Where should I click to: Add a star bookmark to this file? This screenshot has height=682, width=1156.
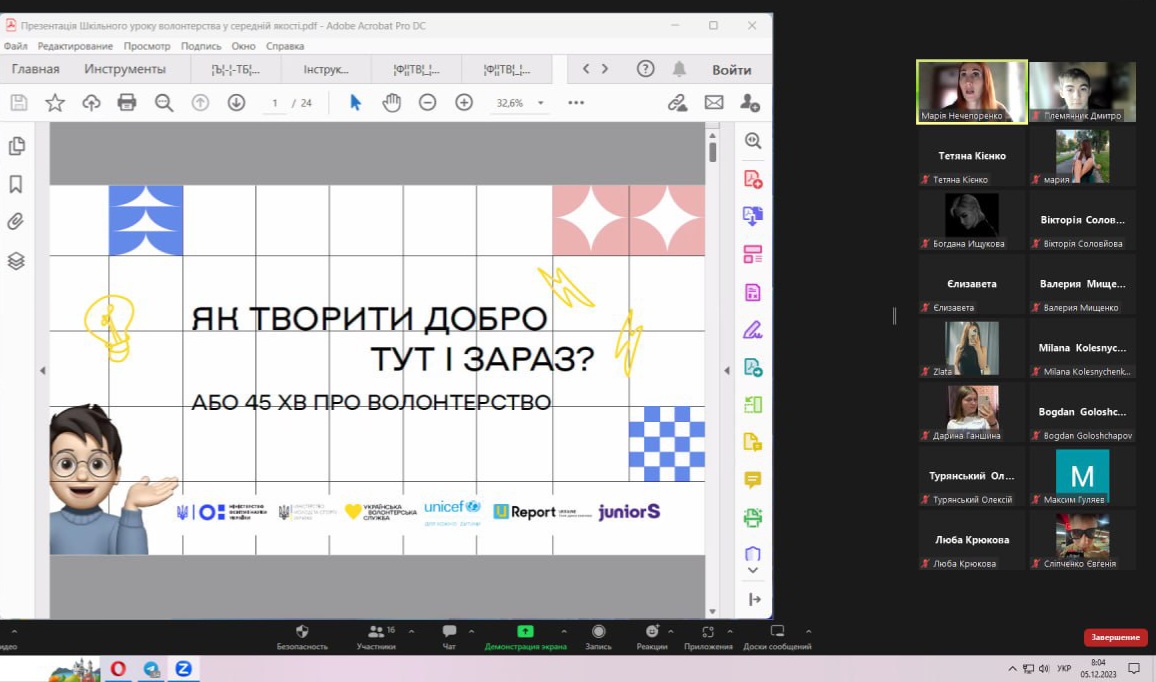(55, 102)
